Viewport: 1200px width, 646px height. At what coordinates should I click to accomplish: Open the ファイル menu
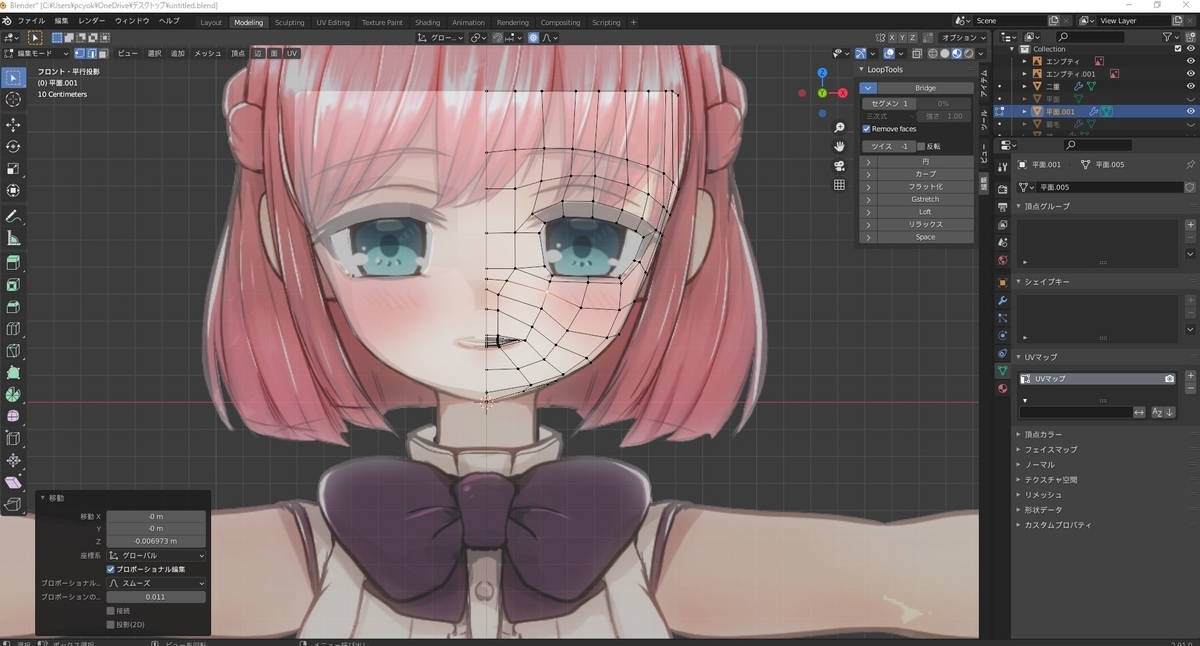[31, 21]
